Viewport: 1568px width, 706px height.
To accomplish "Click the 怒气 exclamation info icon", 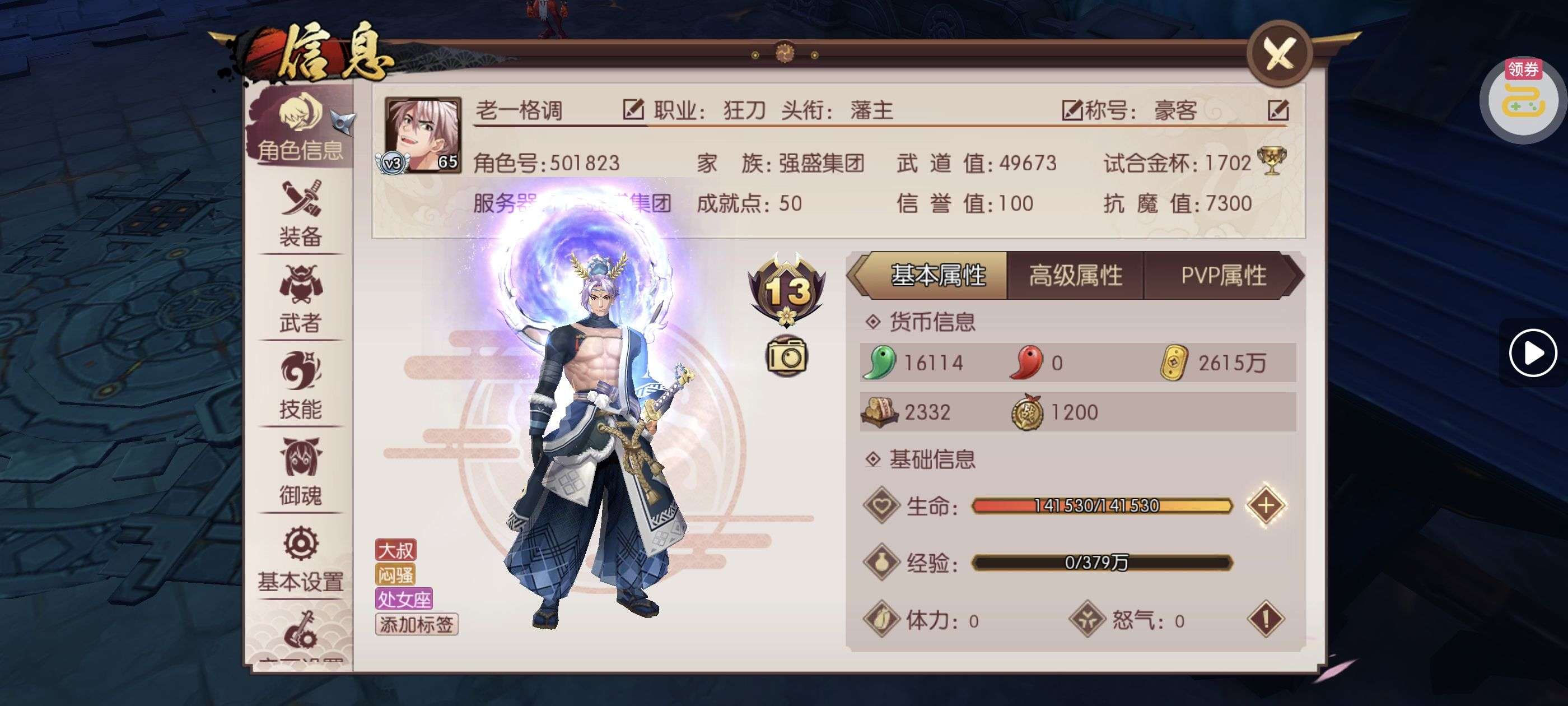I will [x=1266, y=620].
